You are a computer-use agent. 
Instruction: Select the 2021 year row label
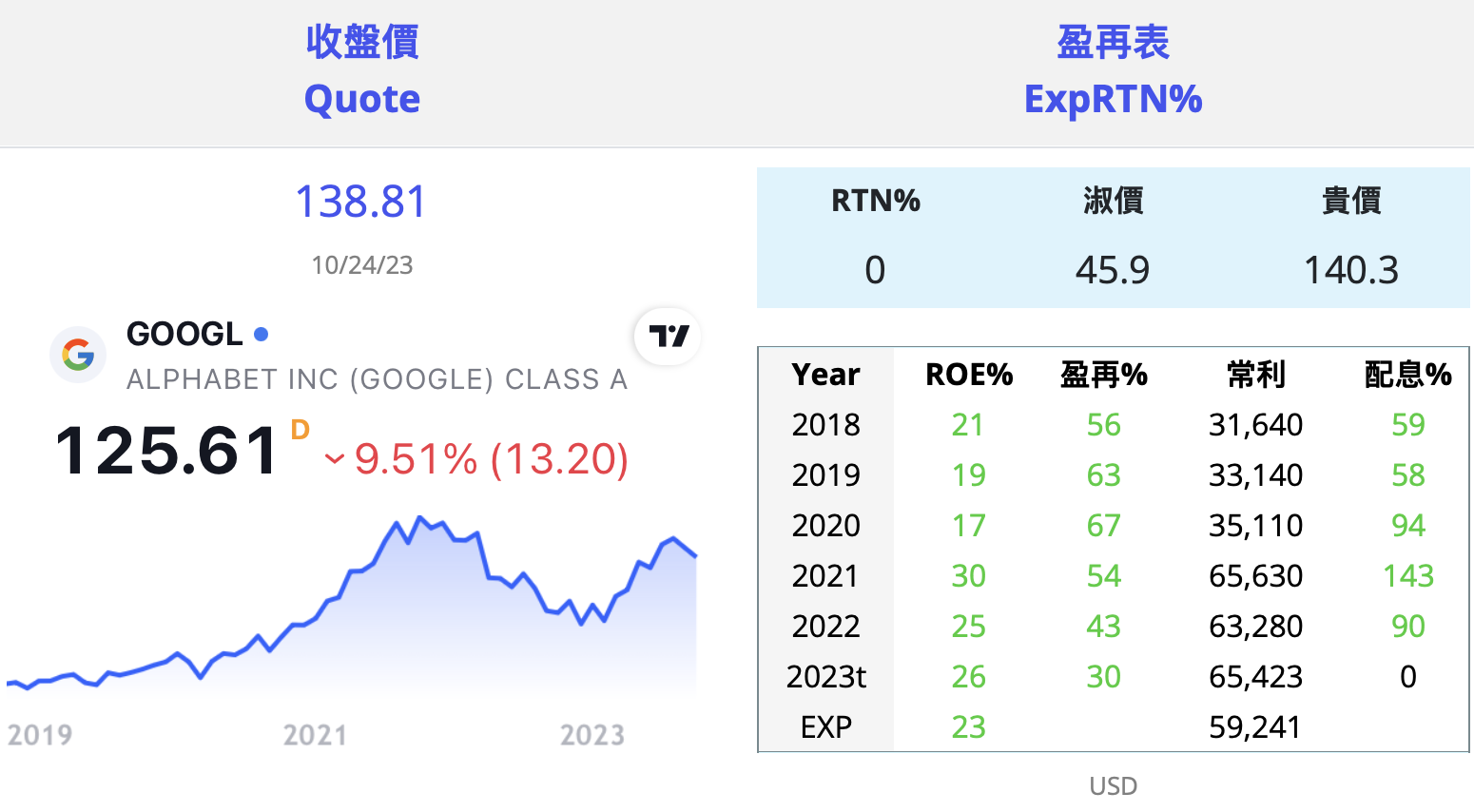825,575
